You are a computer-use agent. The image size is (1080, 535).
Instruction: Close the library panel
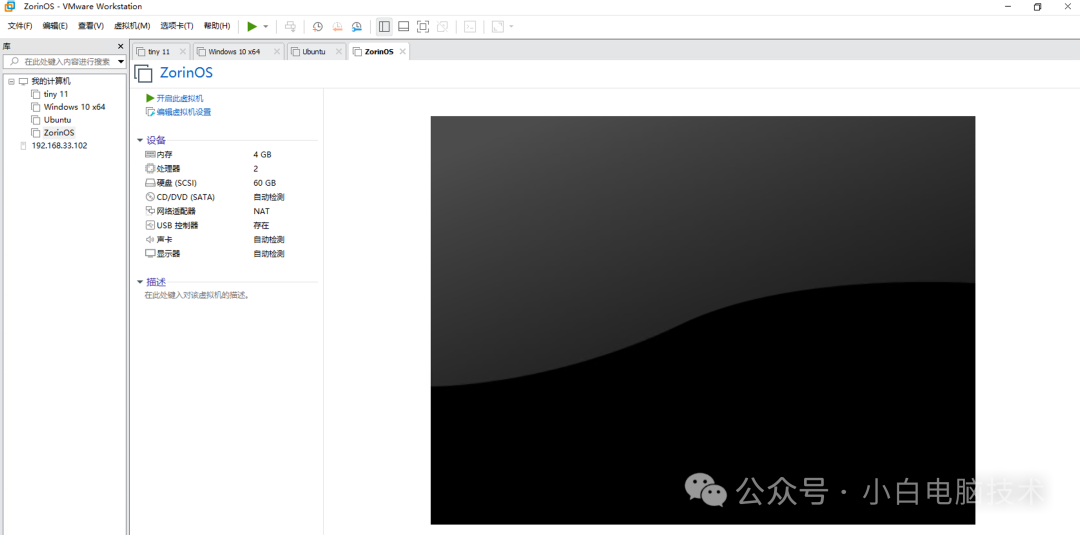[121, 46]
